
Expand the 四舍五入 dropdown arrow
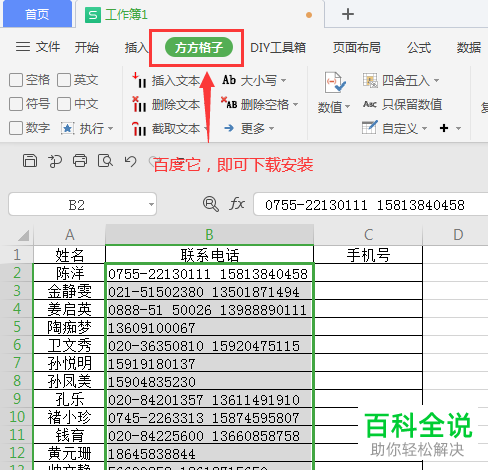click(x=436, y=80)
